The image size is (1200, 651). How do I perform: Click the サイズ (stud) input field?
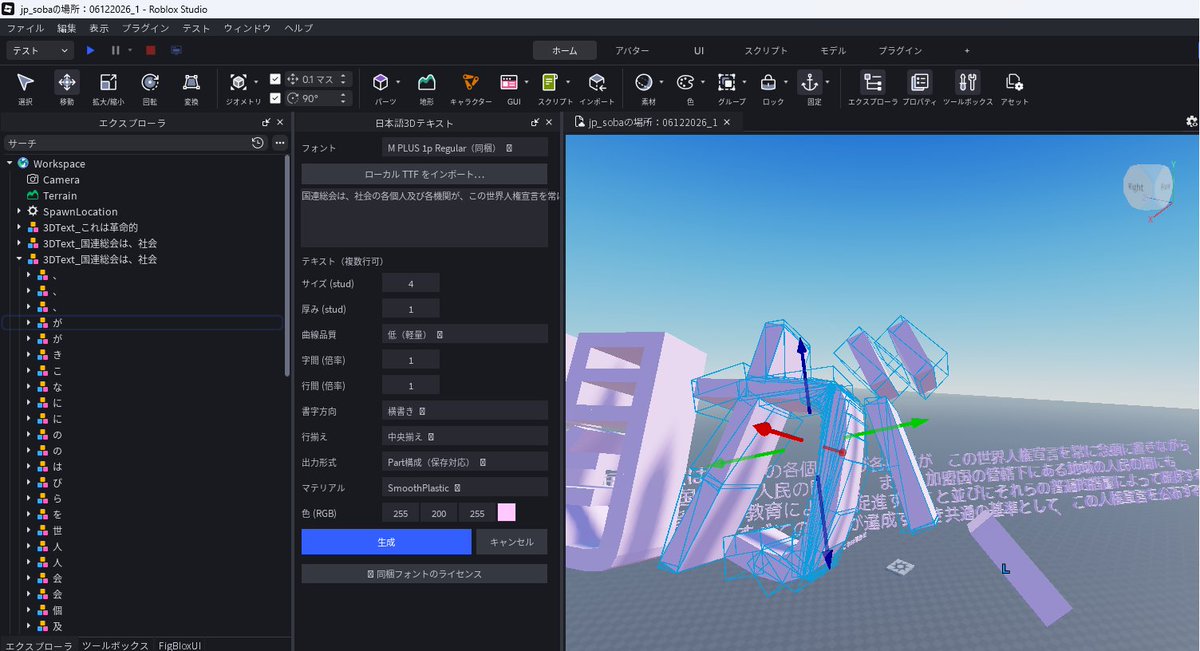click(410, 283)
